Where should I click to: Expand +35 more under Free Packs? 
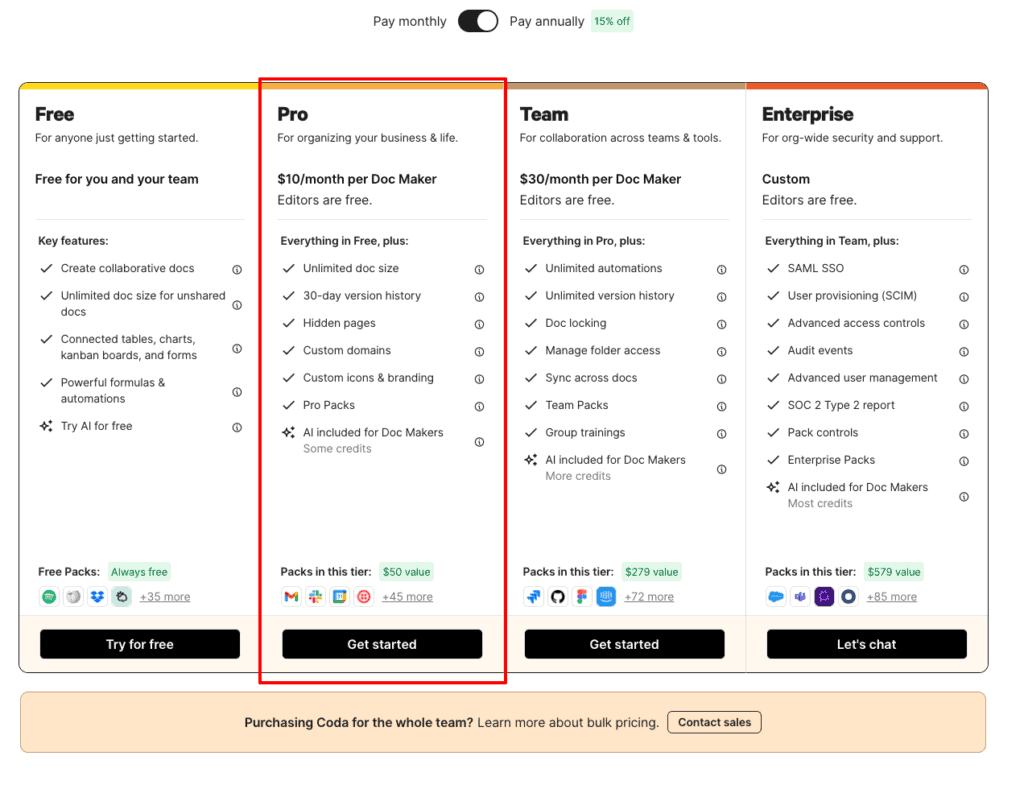(165, 596)
